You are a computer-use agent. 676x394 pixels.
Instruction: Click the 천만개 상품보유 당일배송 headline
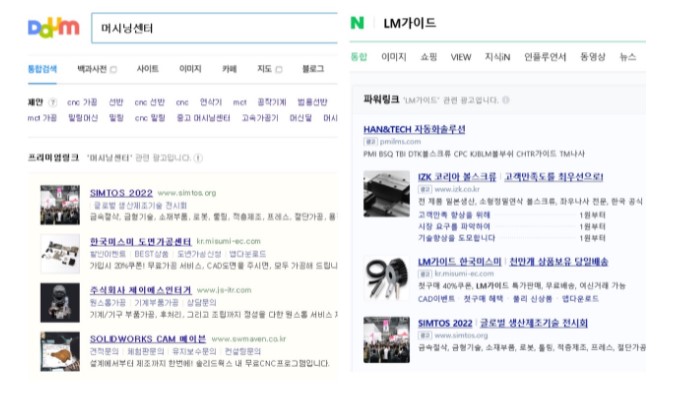(559, 262)
